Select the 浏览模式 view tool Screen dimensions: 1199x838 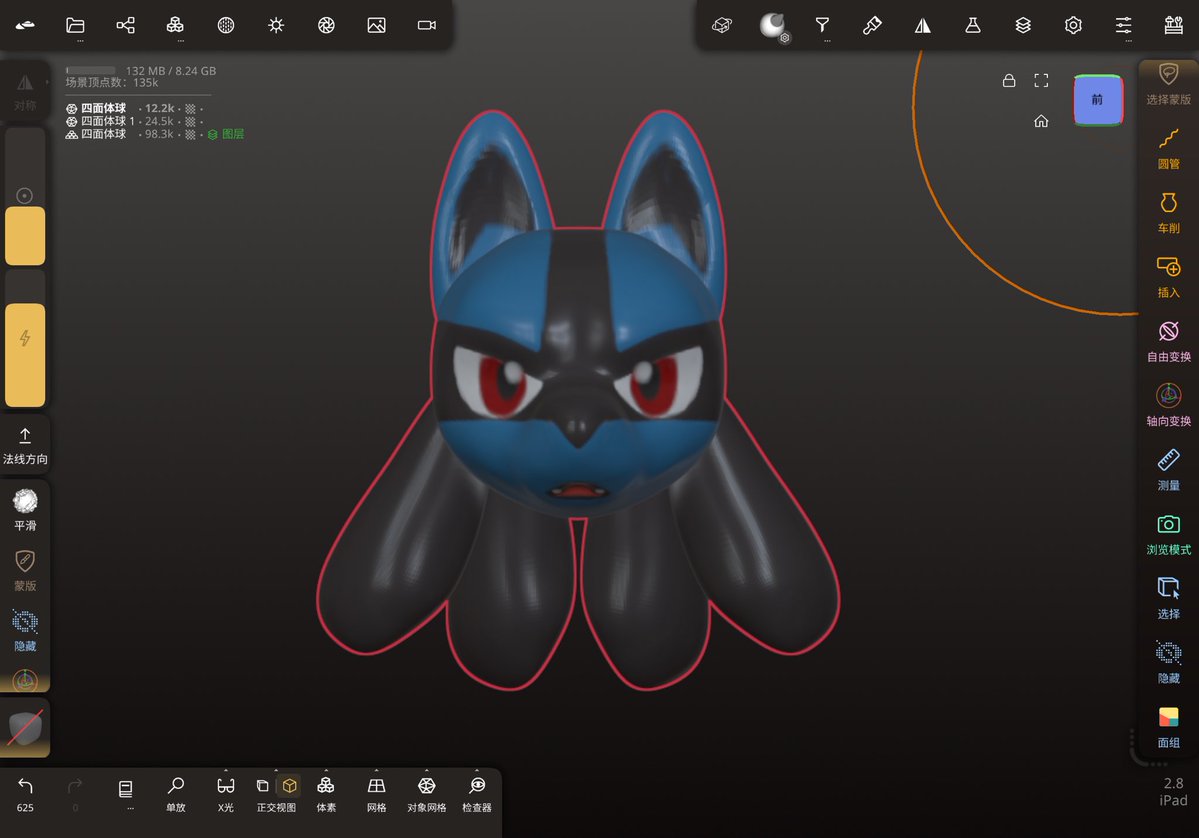tap(1168, 534)
